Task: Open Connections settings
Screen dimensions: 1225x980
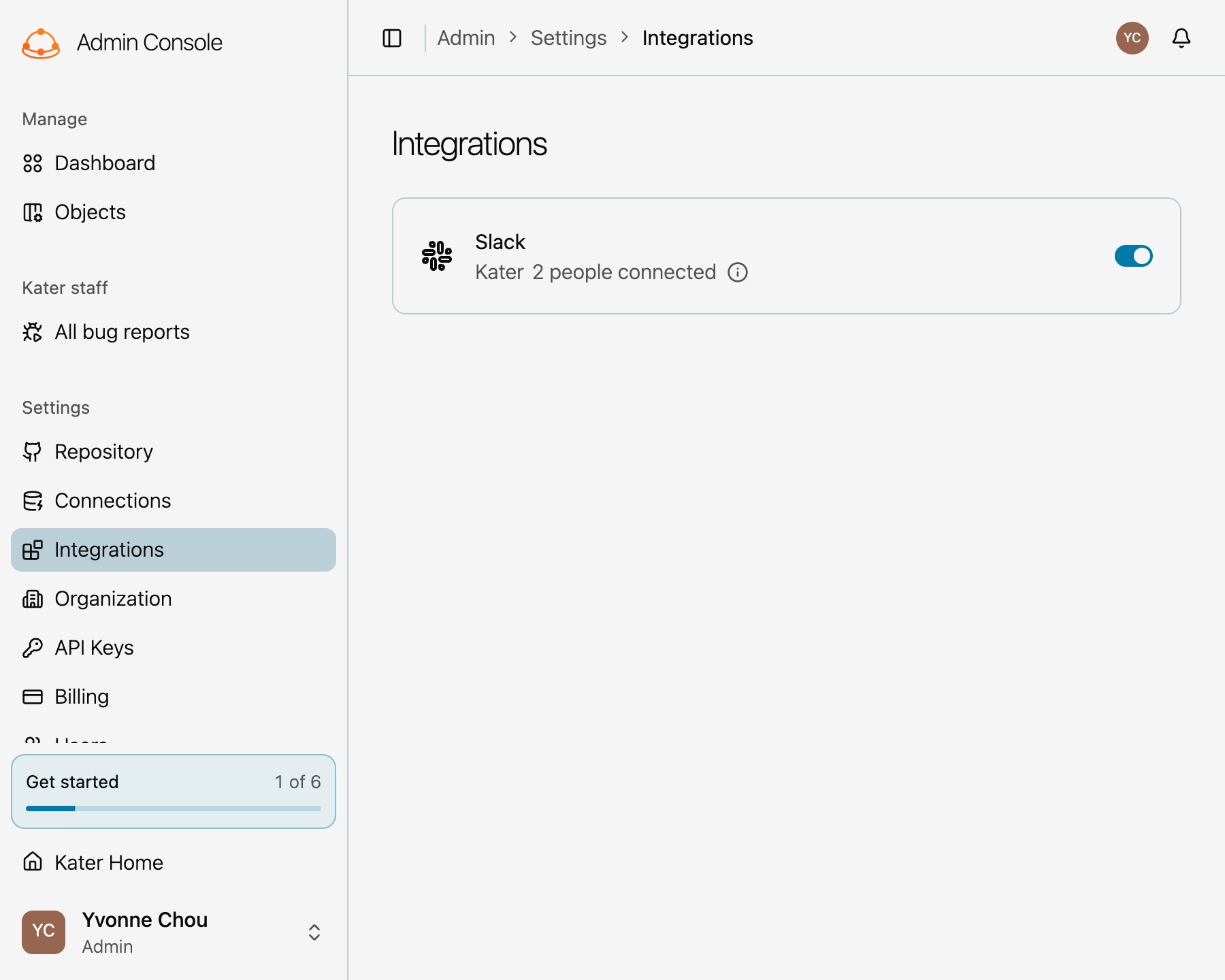Action: [174, 501]
